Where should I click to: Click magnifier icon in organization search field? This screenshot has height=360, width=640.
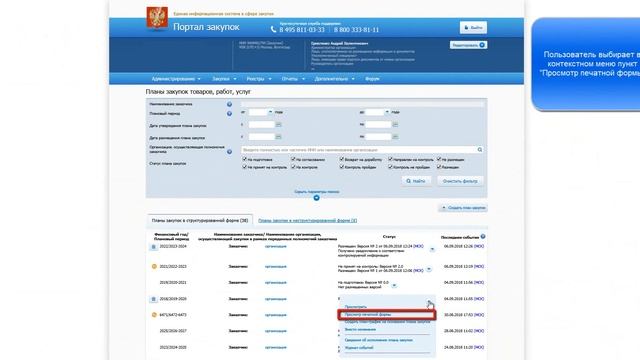tap(480, 150)
